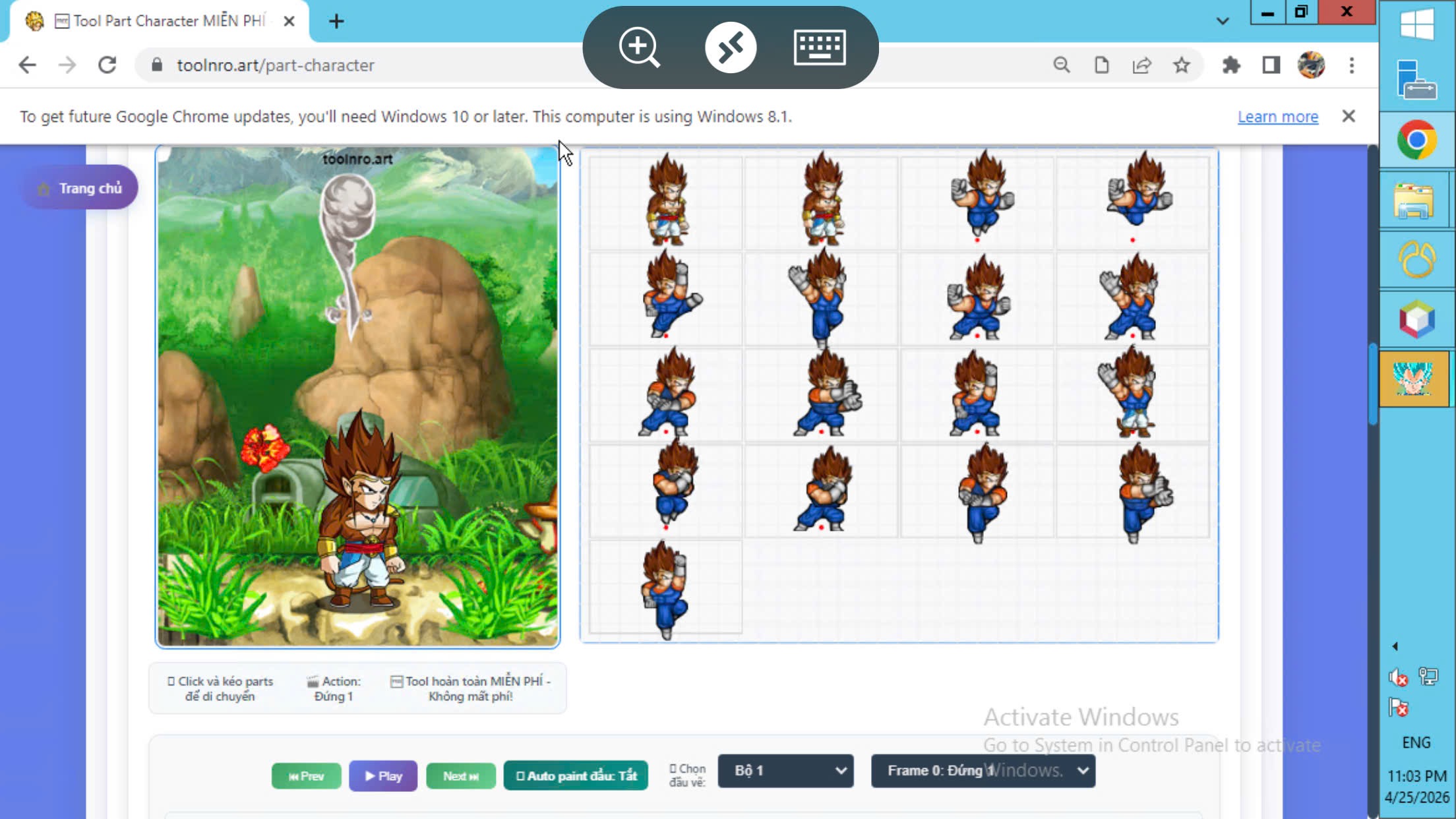This screenshot has height=819, width=1456.
Task: Go back to the previous page
Action: 28,65
